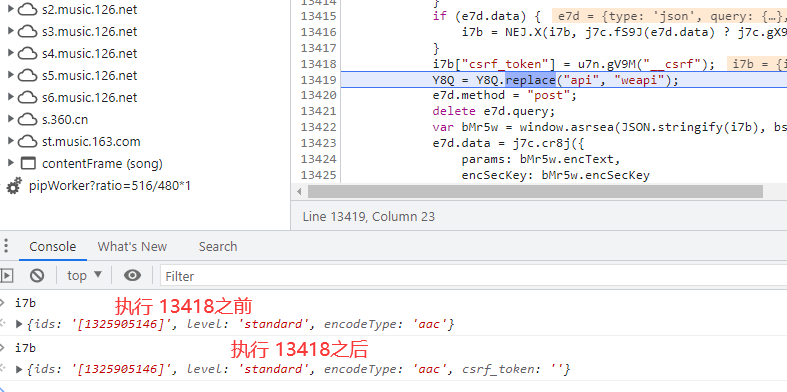Set breakpoint on line number 13422
The width and height of the screenshot is (787, 392).
[319, 127]
